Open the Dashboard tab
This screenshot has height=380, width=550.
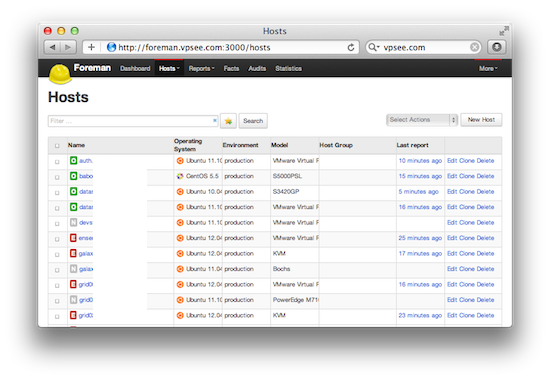135,68
